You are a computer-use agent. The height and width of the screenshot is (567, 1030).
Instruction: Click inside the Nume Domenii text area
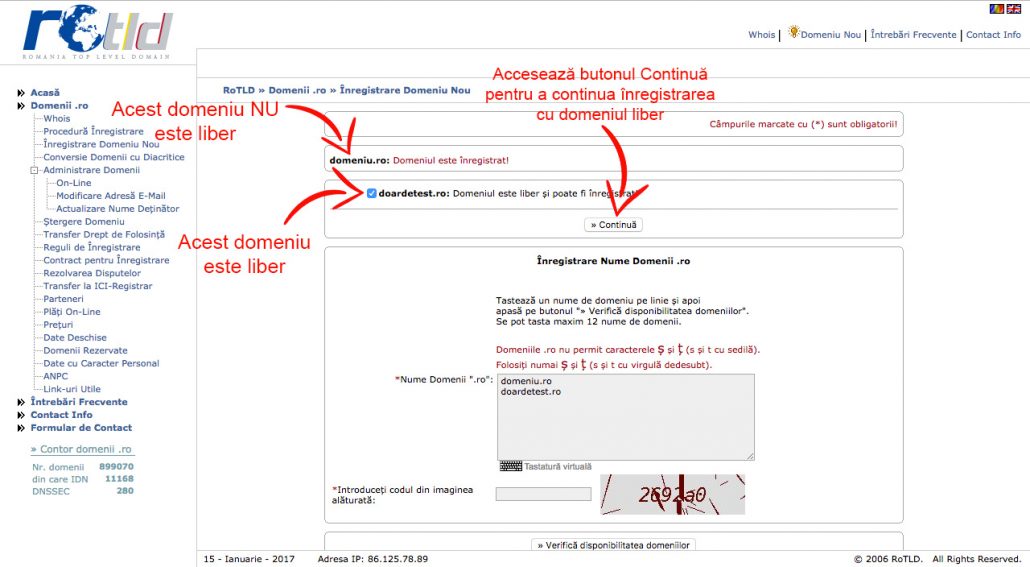(x=625, y=417)
